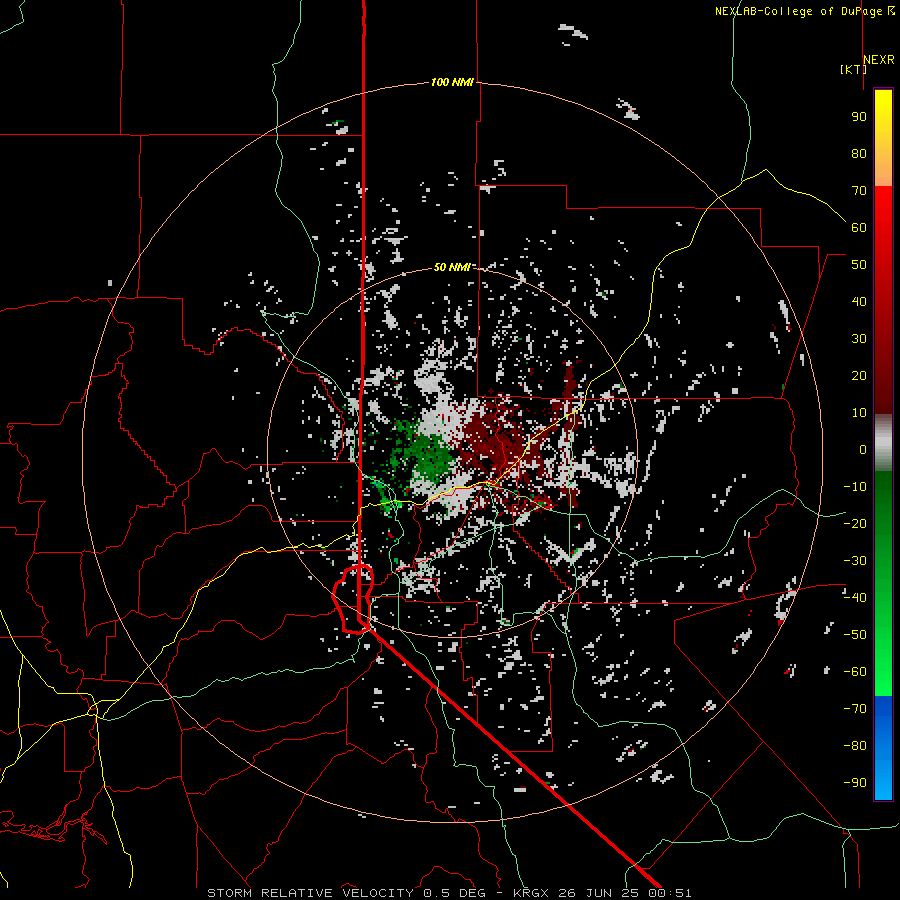This screenshot has width=900, height=900.
Task: Click the 0.5 DEG elevation text
Action: coord(454,893)
